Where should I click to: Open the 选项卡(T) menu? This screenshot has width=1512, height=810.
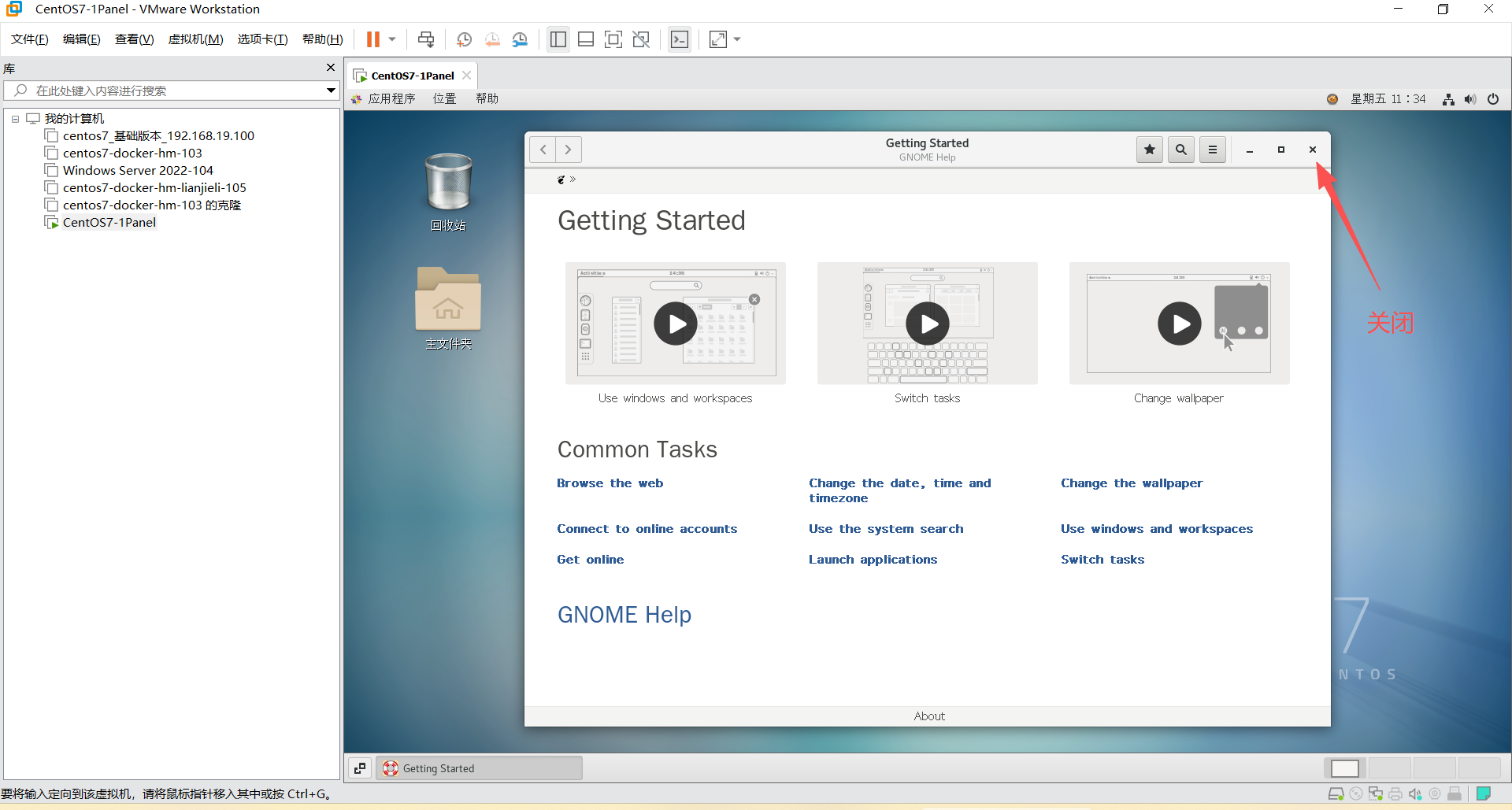(x=263, y=39)
